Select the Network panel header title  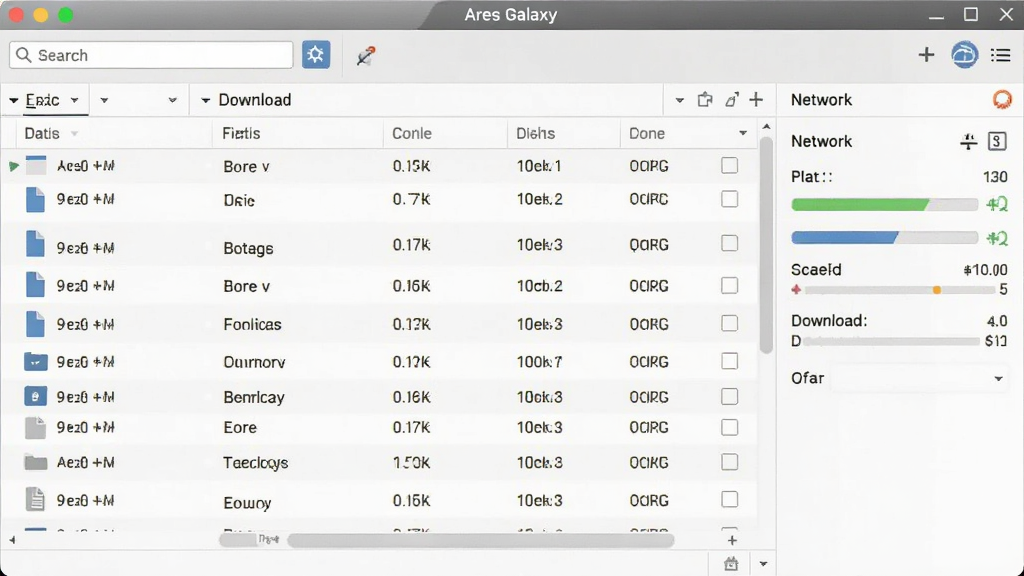pos(821,100)
